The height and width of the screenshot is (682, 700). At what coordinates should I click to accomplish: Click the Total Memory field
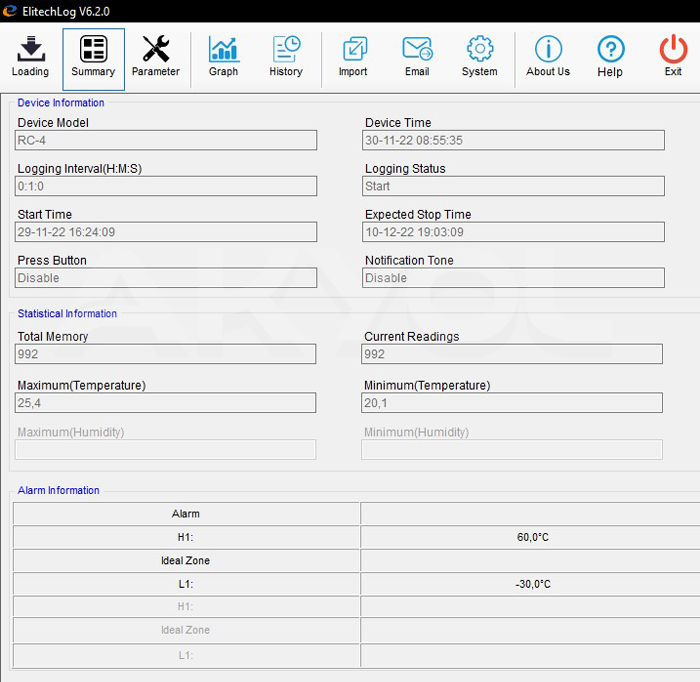(x=165, y=354)
